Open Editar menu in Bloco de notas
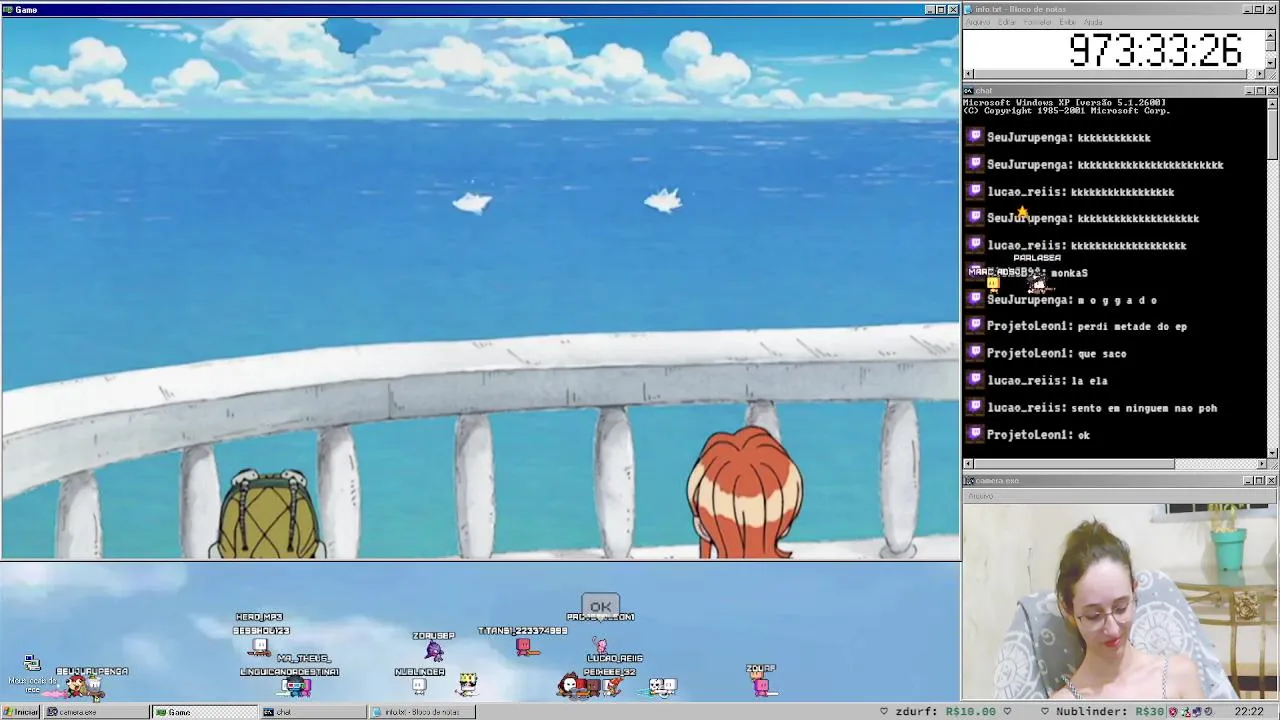Viewport: 1280px width, 720px height. pos(1006,22)
